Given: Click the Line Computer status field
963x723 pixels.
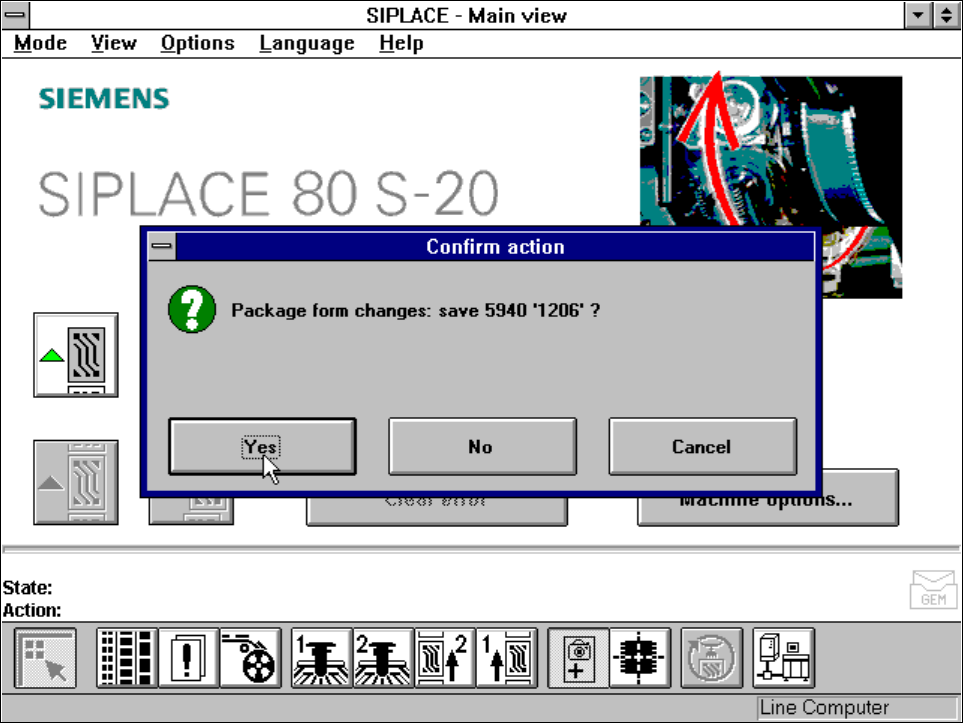Looking at the screenshot, I should click(x=858, y=708).
